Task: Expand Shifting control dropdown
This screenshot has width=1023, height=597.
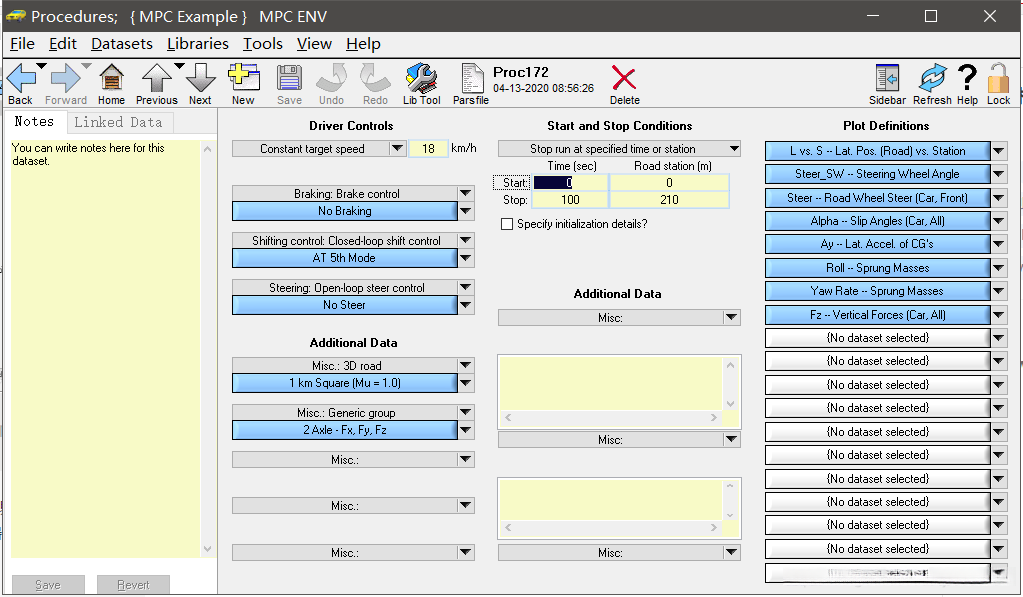Action: pyautogui.click(x=465, y=240)
